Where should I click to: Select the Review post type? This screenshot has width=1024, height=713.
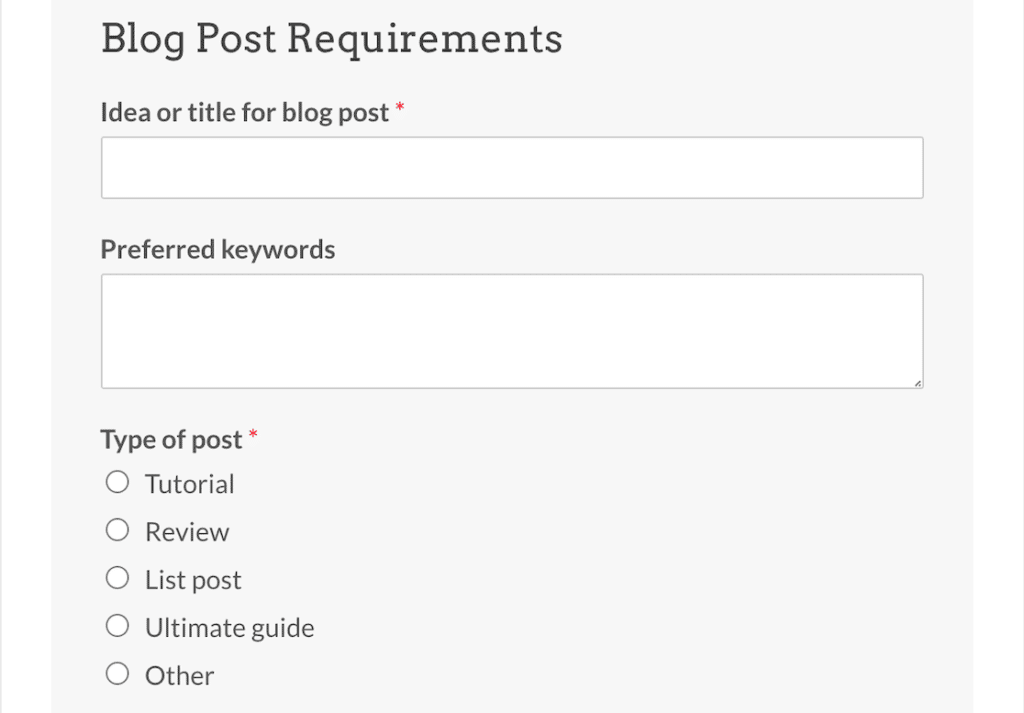117,529
